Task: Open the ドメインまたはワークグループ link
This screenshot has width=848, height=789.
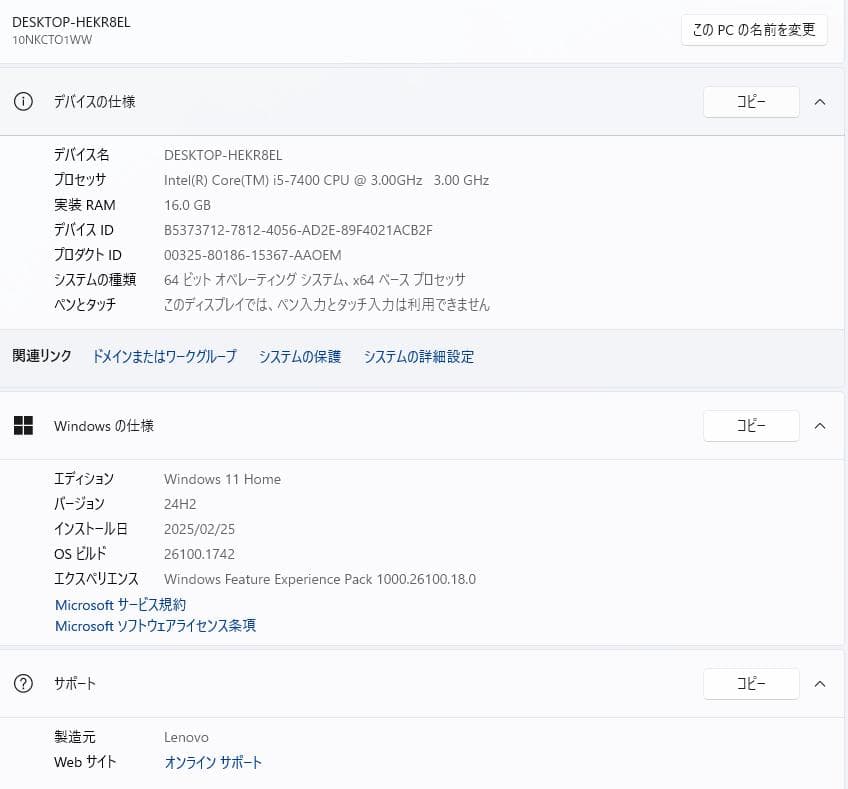Action: [x=164, y=356]
